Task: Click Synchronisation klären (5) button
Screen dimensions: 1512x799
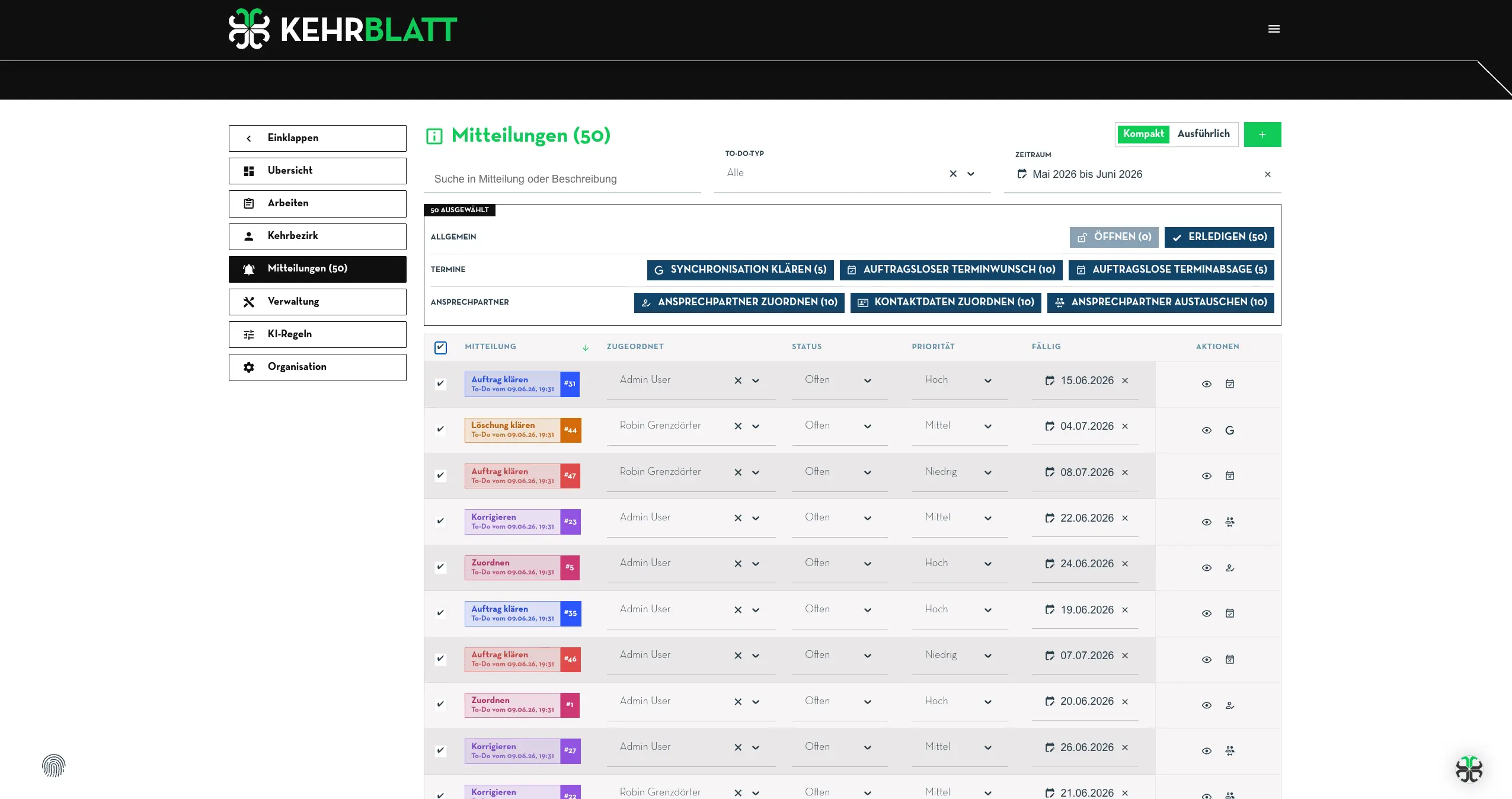Action: [x=740, y=270]
